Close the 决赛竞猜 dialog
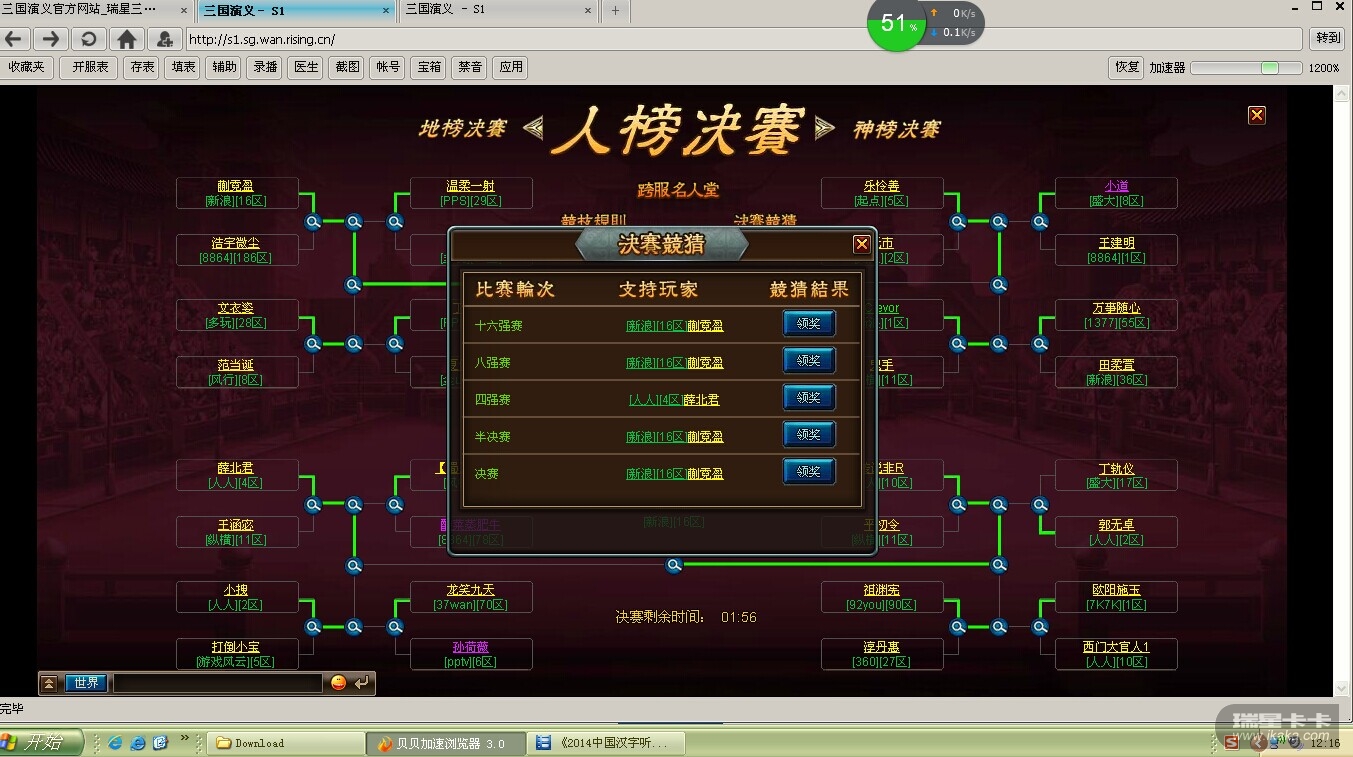 (x=861, y=244)
